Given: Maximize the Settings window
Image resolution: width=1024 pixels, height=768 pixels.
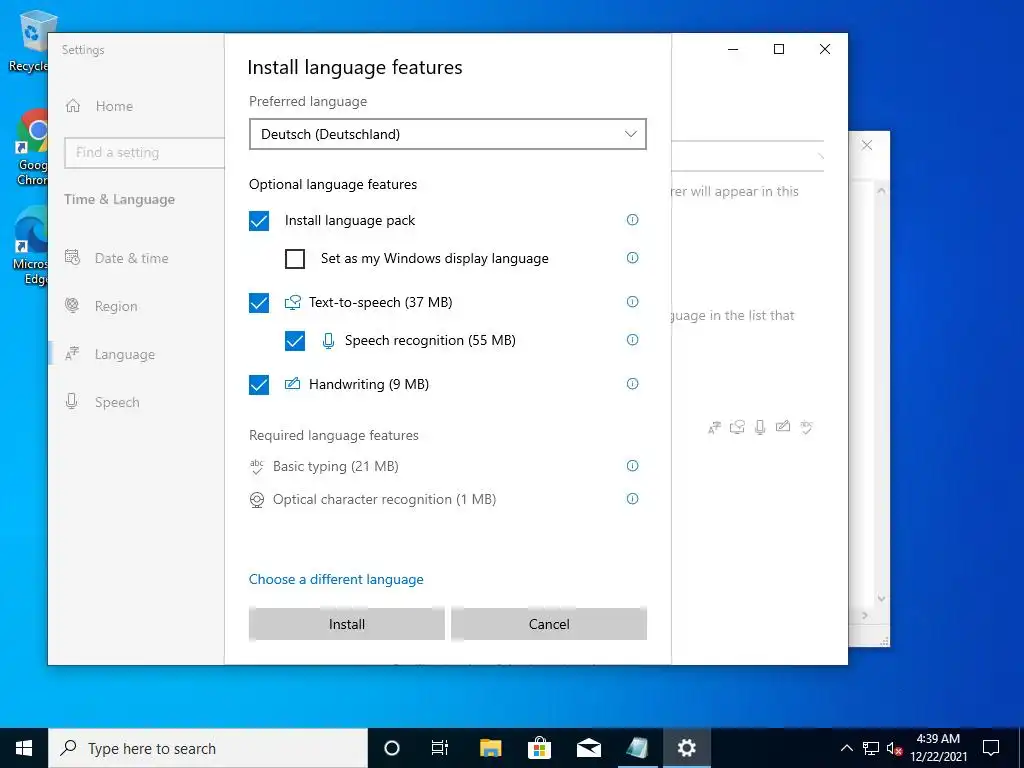Looking at the screenshot, I should pos(778,49).
